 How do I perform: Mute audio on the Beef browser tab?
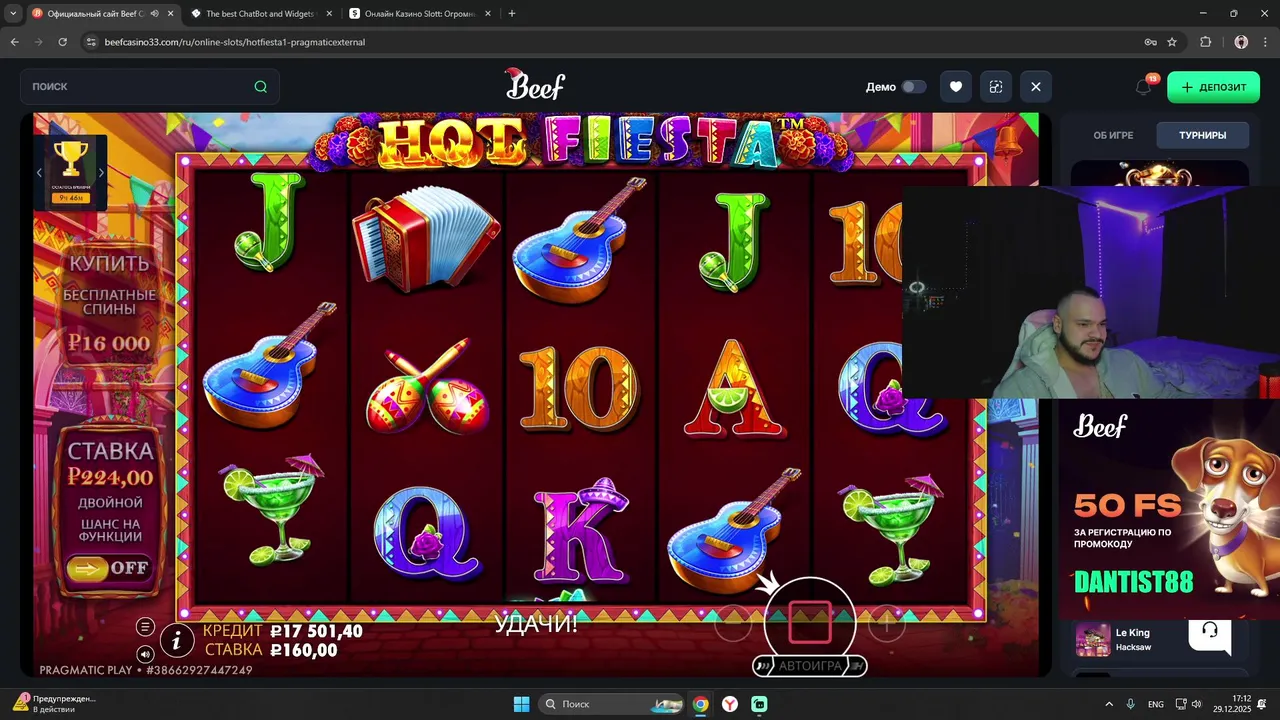pyautogui.click(x=155, y=14)
